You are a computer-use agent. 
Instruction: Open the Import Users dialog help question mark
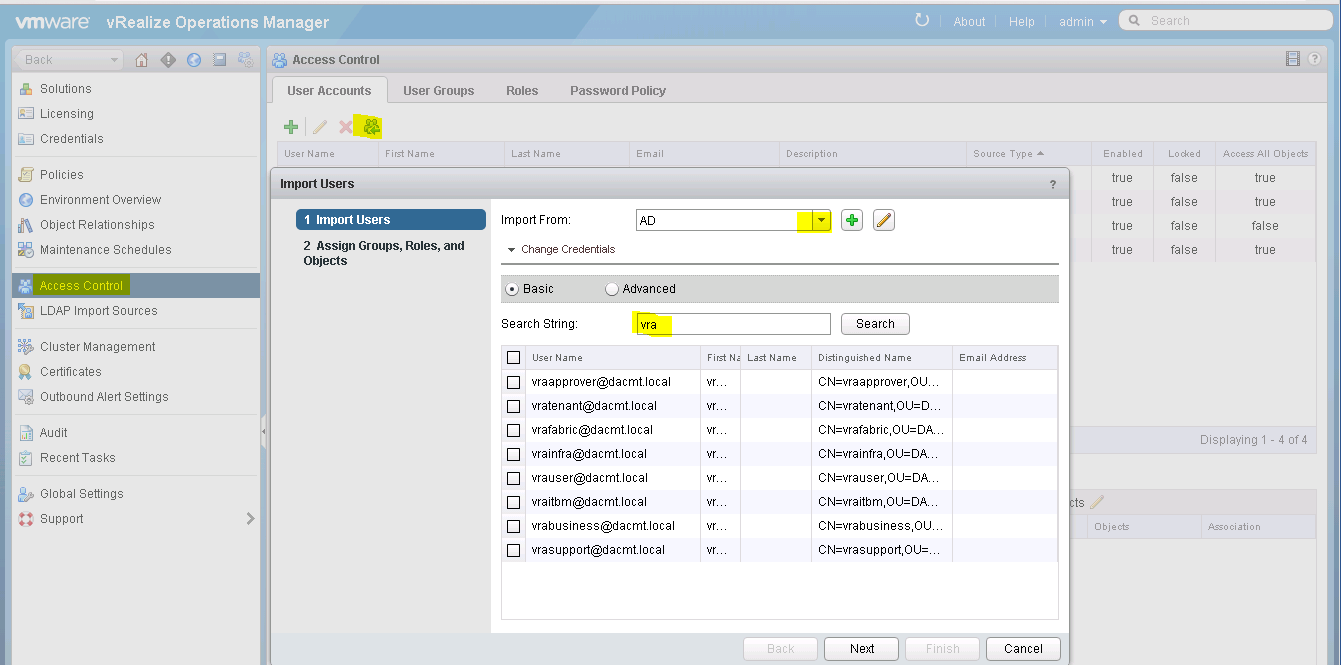pyautogui.click(x=1052, y=185)
